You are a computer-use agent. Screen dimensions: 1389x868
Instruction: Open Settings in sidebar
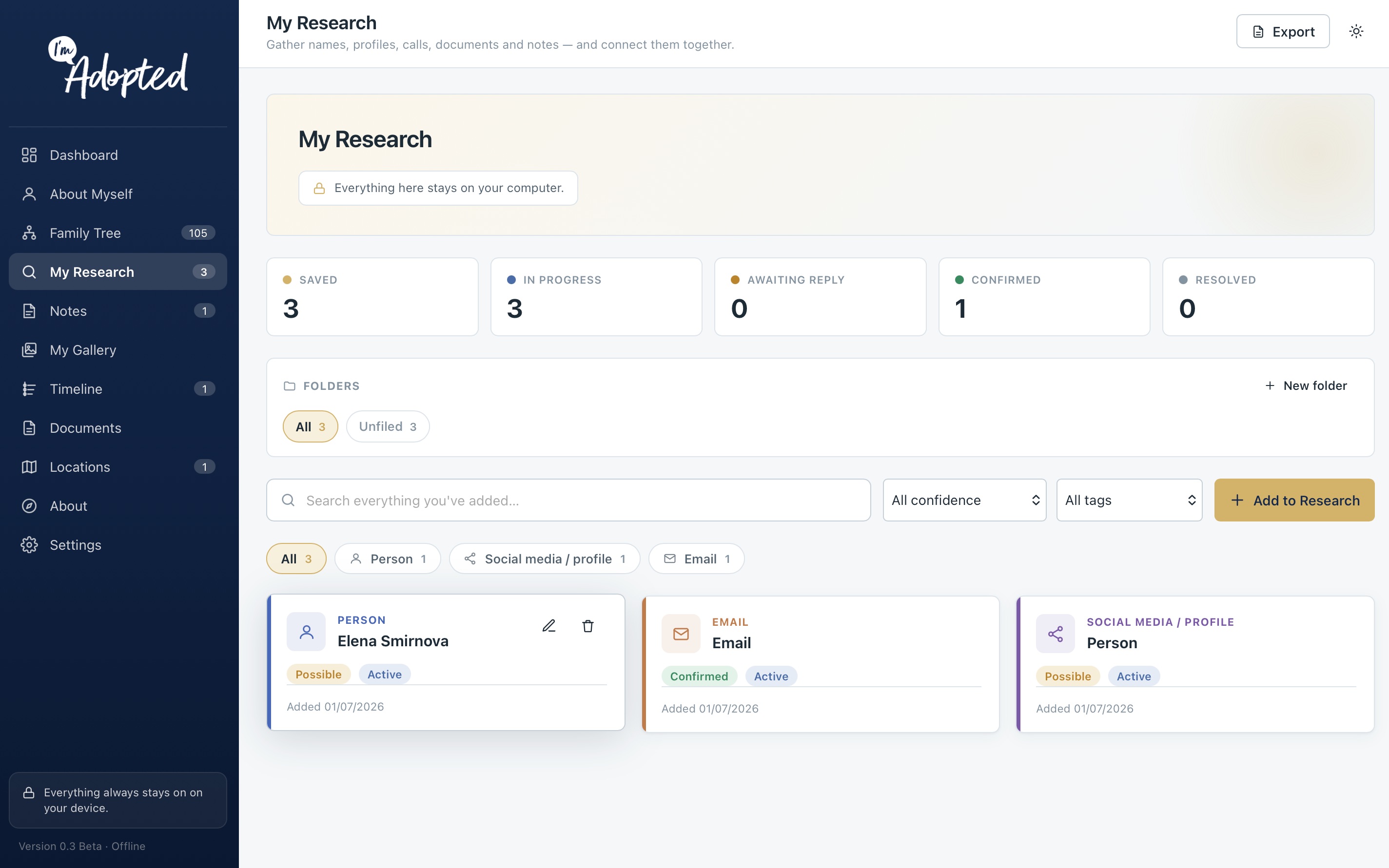click(x=117, y=545)
